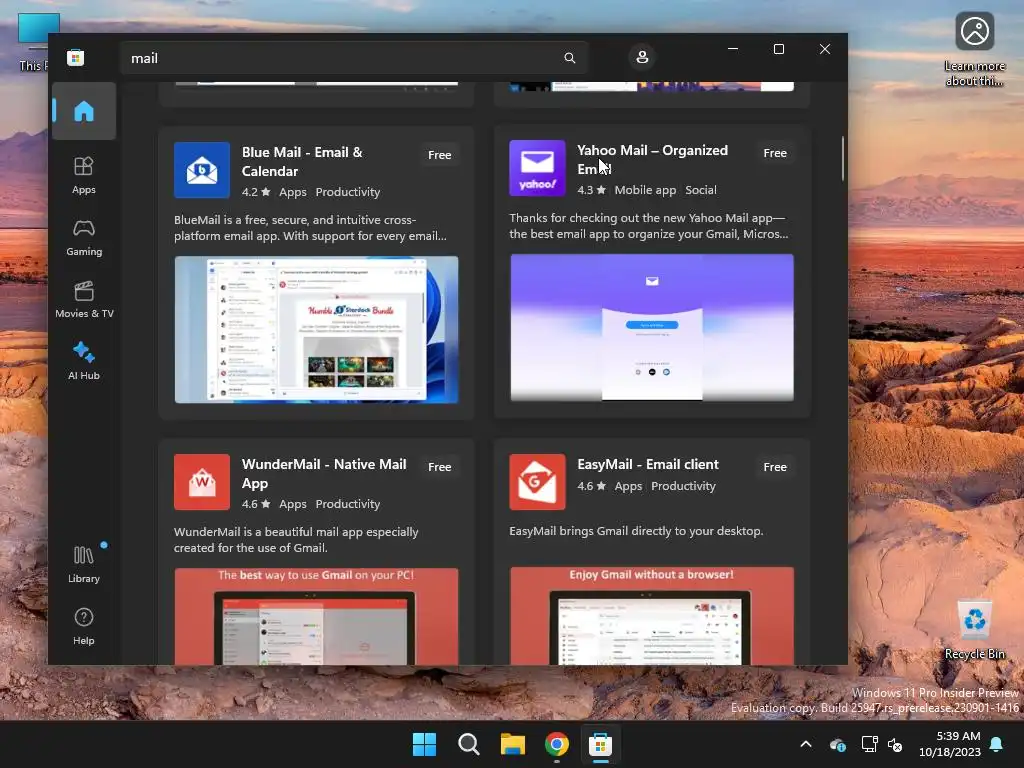This screenshot has height=768, width=1024.
Task: Go to the Gaming section
Action: click(x=84, y=238)
